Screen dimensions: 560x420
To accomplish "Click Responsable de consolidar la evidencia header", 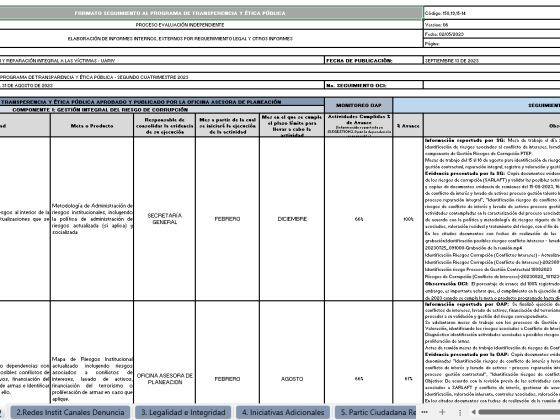I will click(x=165, y=126).
